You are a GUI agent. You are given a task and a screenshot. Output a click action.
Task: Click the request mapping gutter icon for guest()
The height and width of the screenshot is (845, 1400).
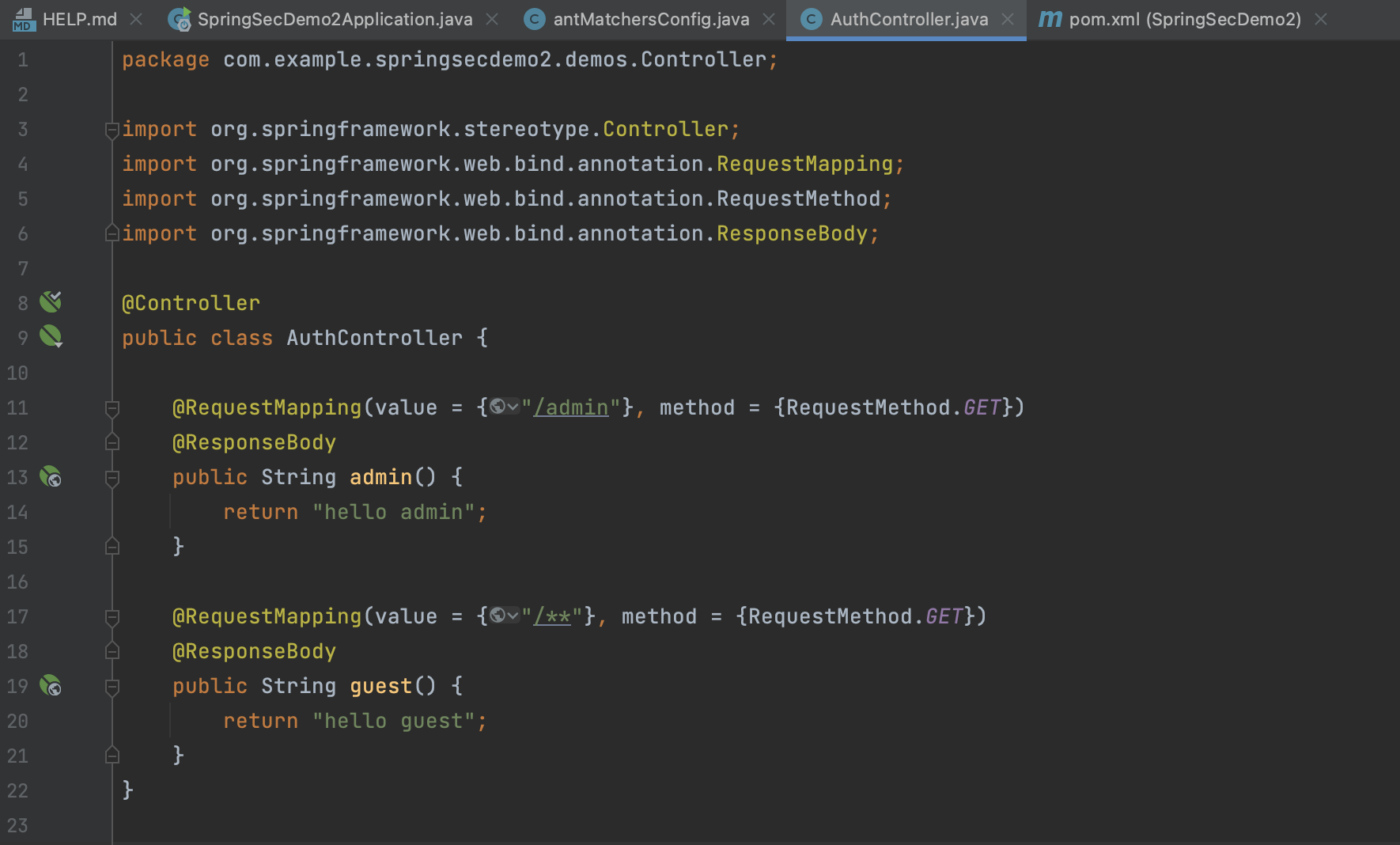point(51,685)
